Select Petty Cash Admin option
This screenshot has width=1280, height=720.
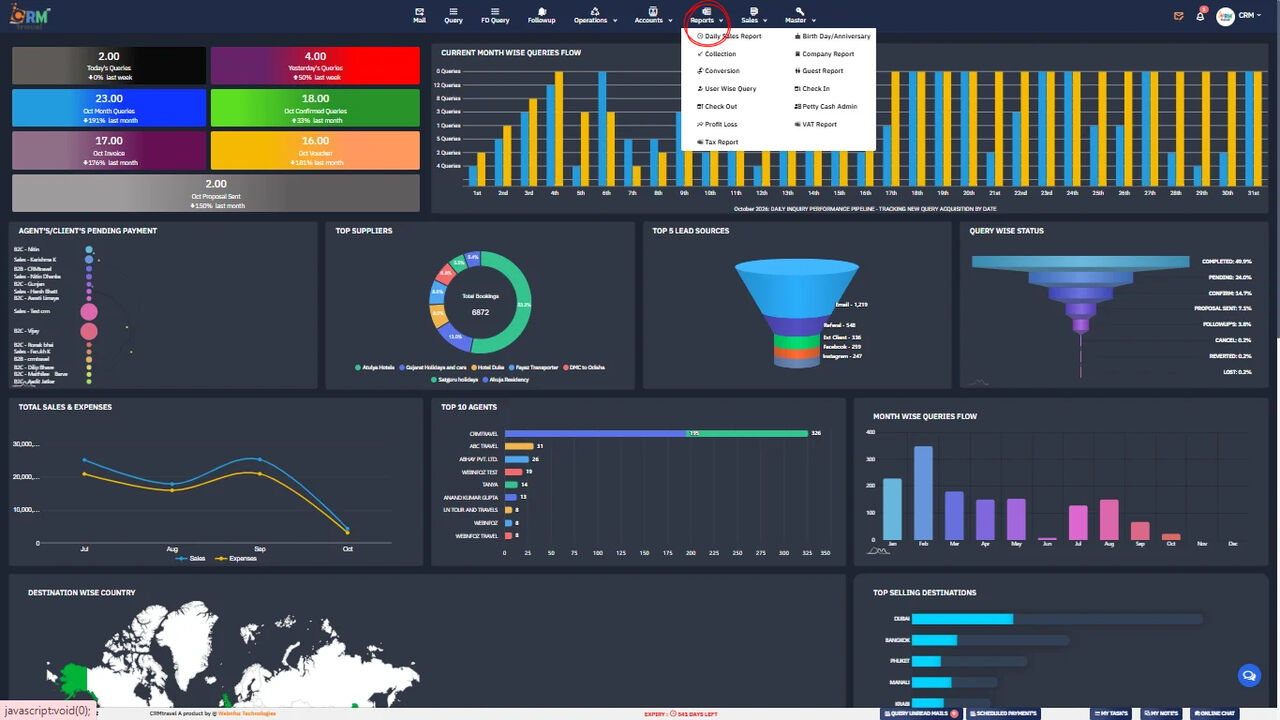coord(826,107)
